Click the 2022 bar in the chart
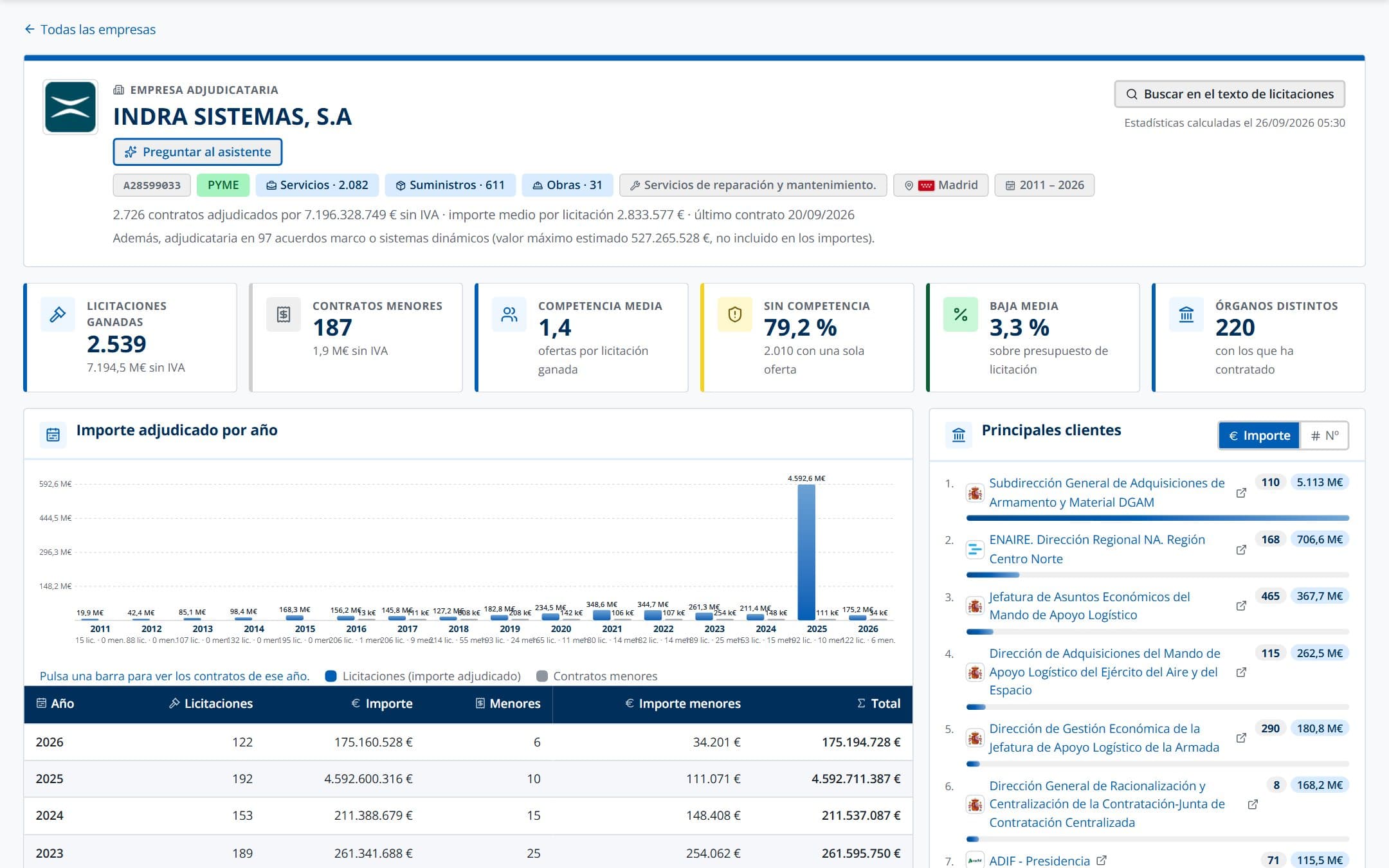 653,615
